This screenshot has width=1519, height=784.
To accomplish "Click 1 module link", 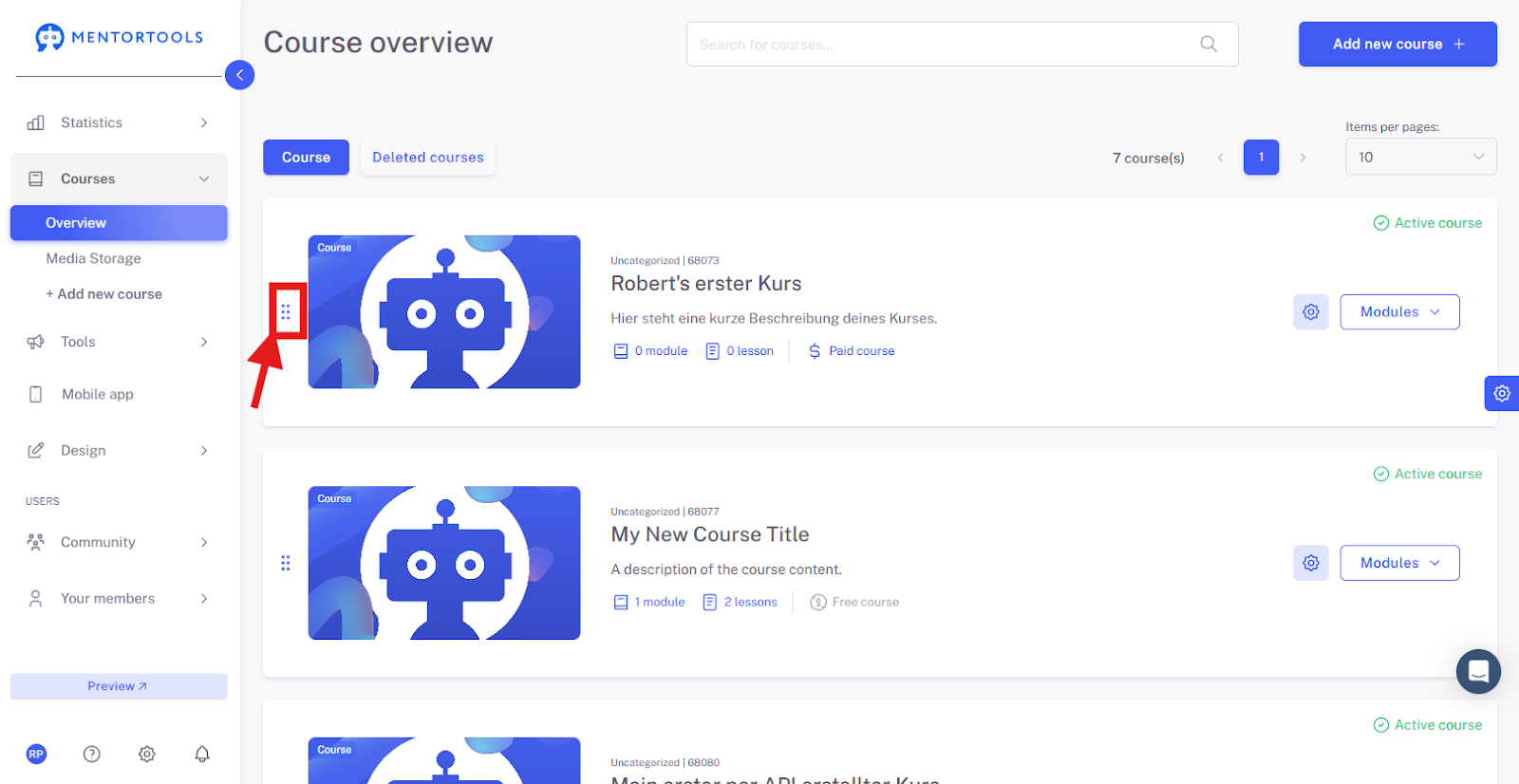I will (x=649, y=602).
